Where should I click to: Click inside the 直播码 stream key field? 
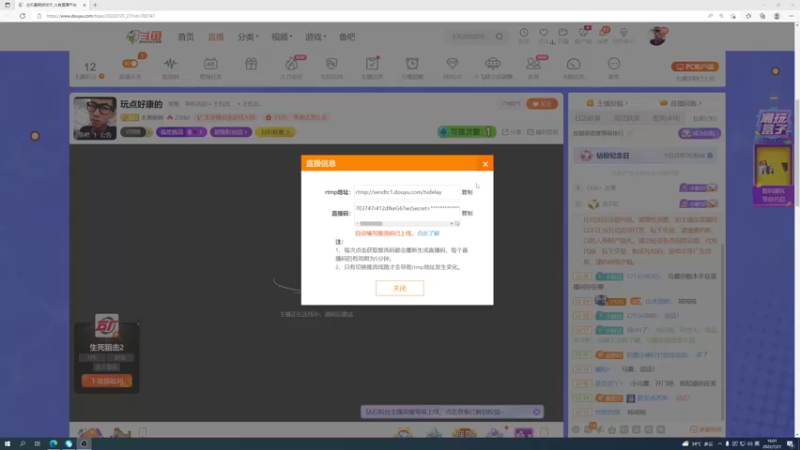407,209
